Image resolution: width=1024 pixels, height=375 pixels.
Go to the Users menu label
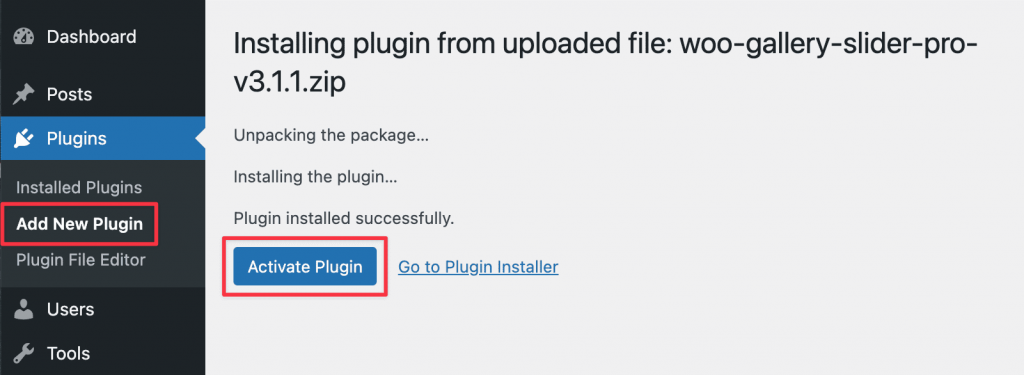coord(71,309)
